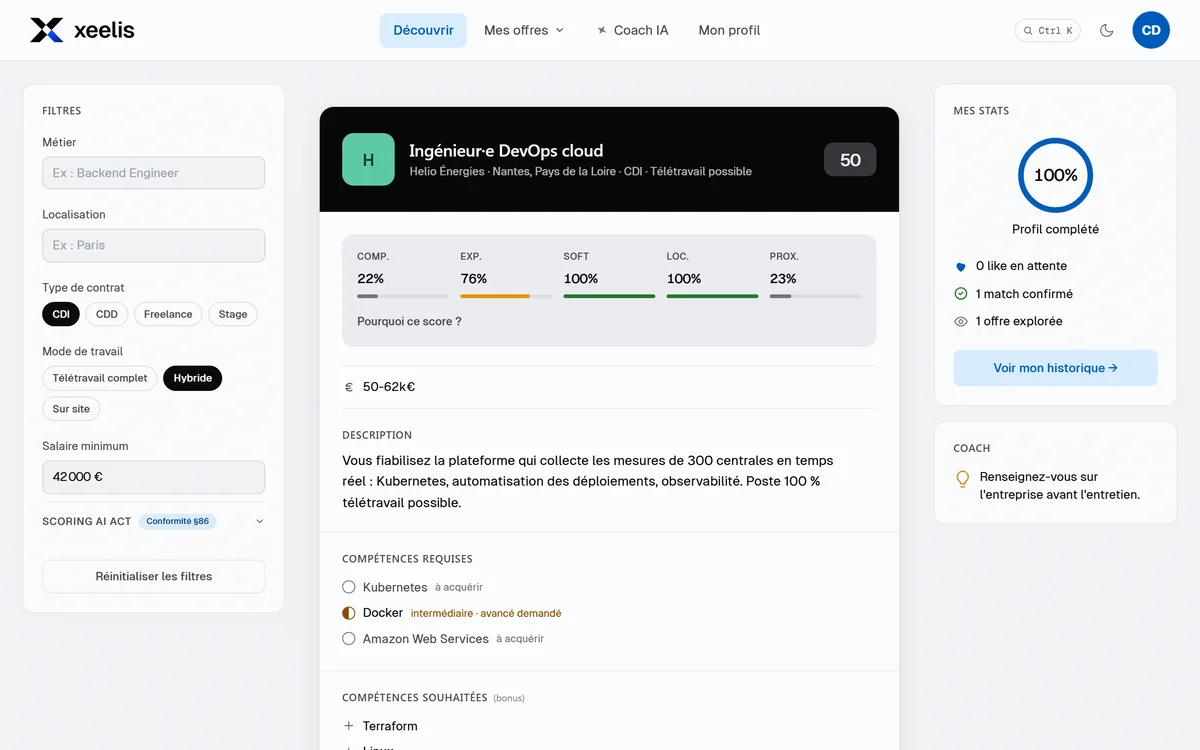1200x750 pixels.
Task: Click the xeelis logo
Action: [x=82, y=30]
